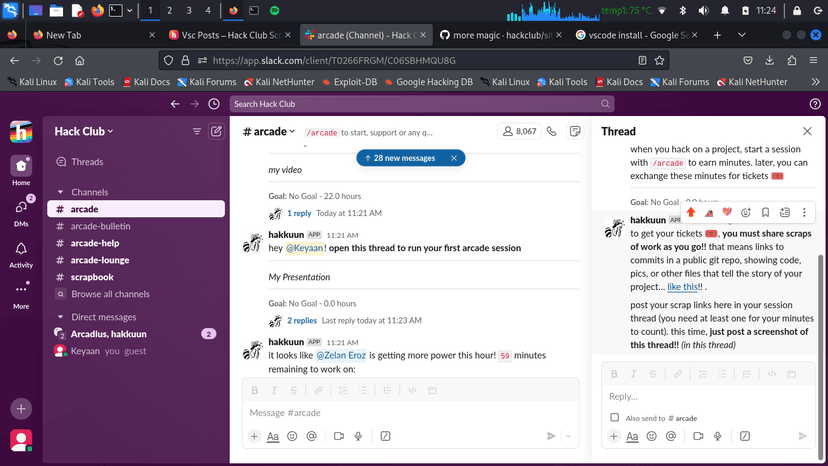Bookmark the thread message for later

765,212
